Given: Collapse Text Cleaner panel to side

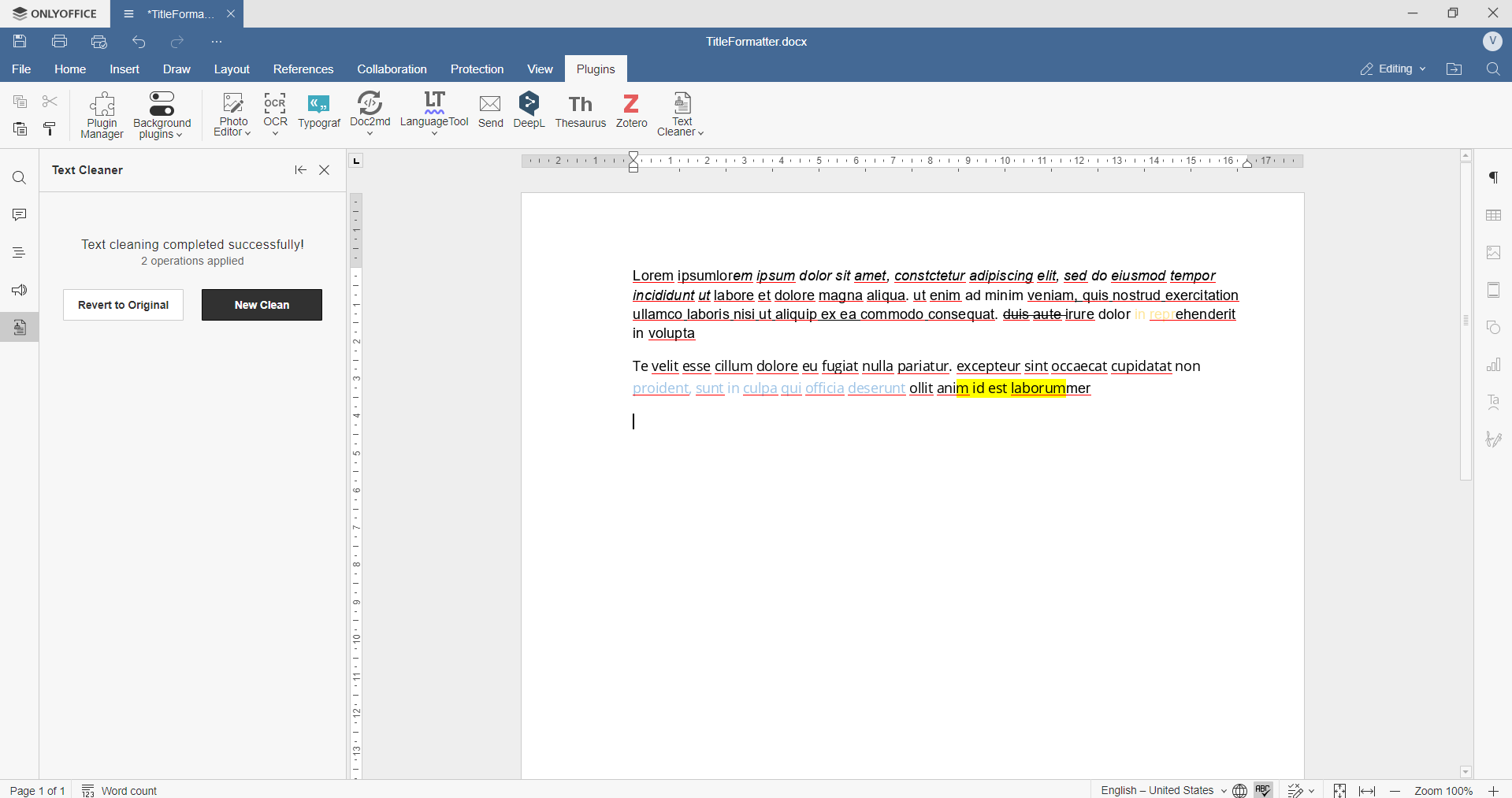Looking at the screenshot, I should [300, 170].
